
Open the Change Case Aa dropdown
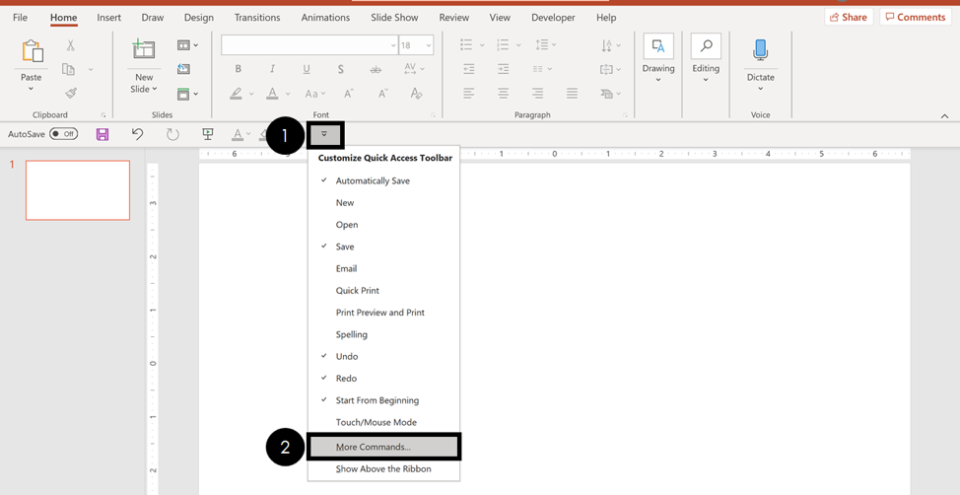coord(315,94)
